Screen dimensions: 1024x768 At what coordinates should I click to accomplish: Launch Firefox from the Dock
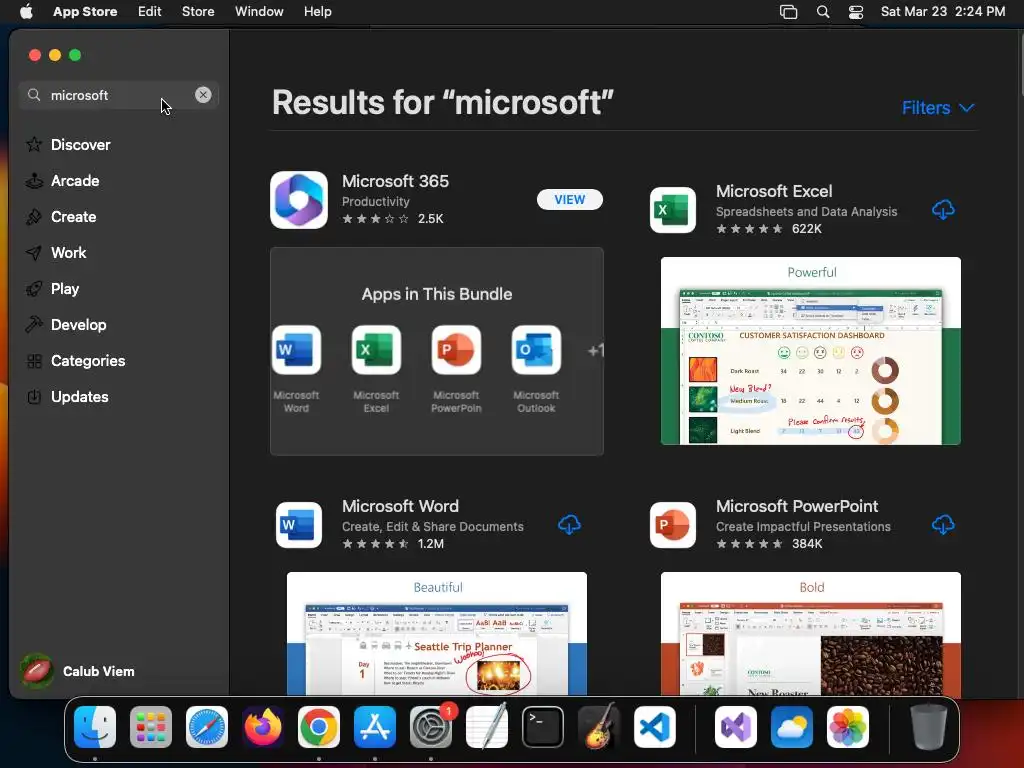pyautogui.click(x=263, y=727)
